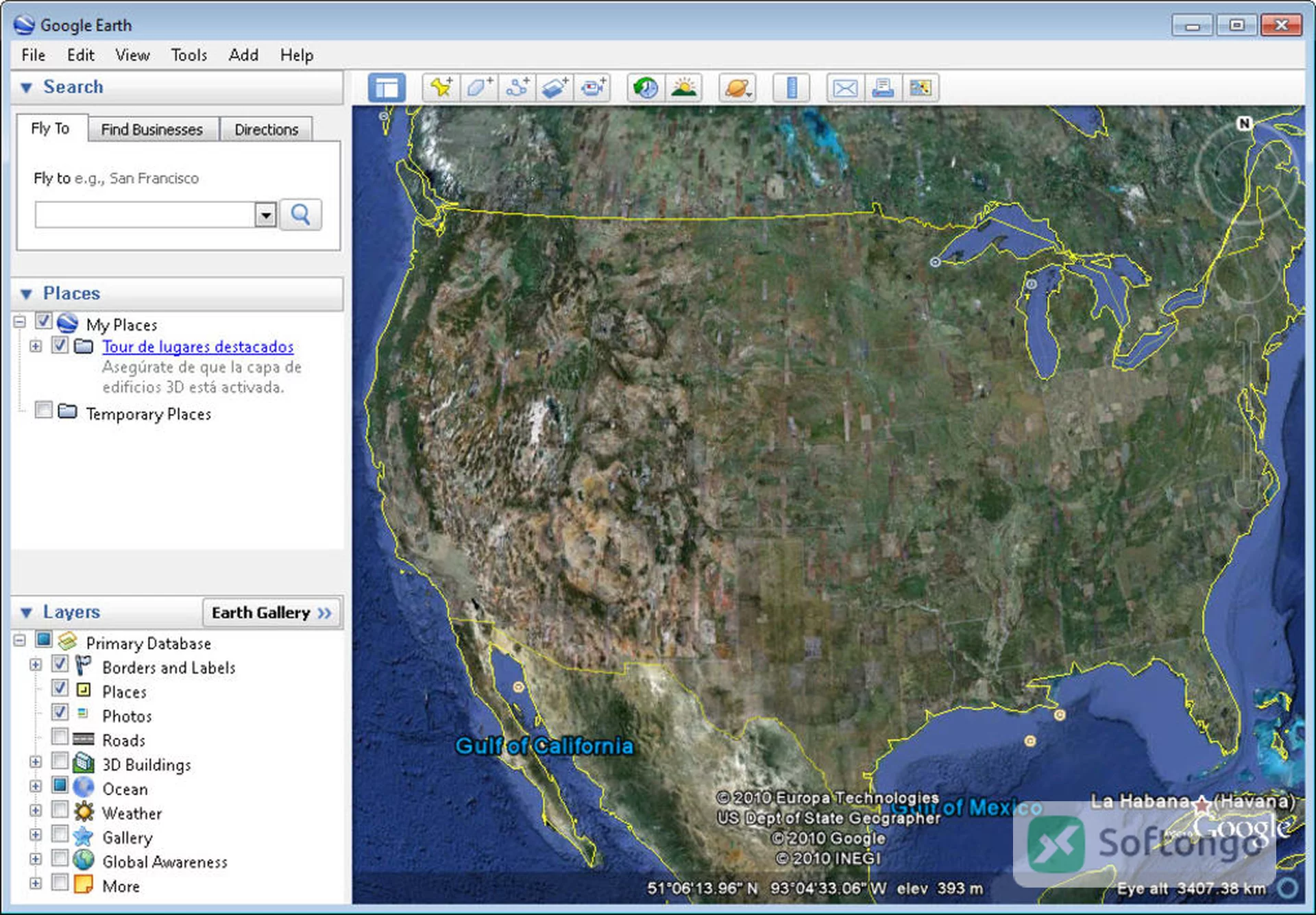Check the Temporary Places checkbox
Viewport: 1316px width, 915px height.
43,410
